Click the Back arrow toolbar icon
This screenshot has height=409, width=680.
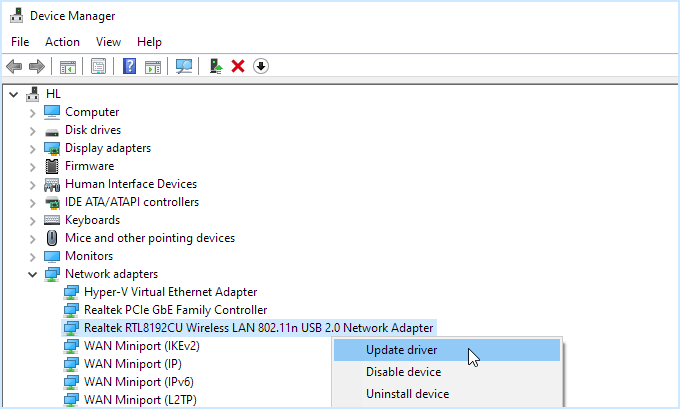click(14, 66)
